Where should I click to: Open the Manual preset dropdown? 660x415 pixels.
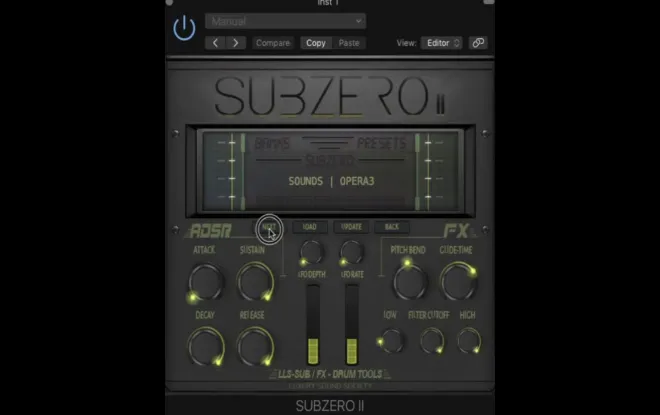(285, 21)
